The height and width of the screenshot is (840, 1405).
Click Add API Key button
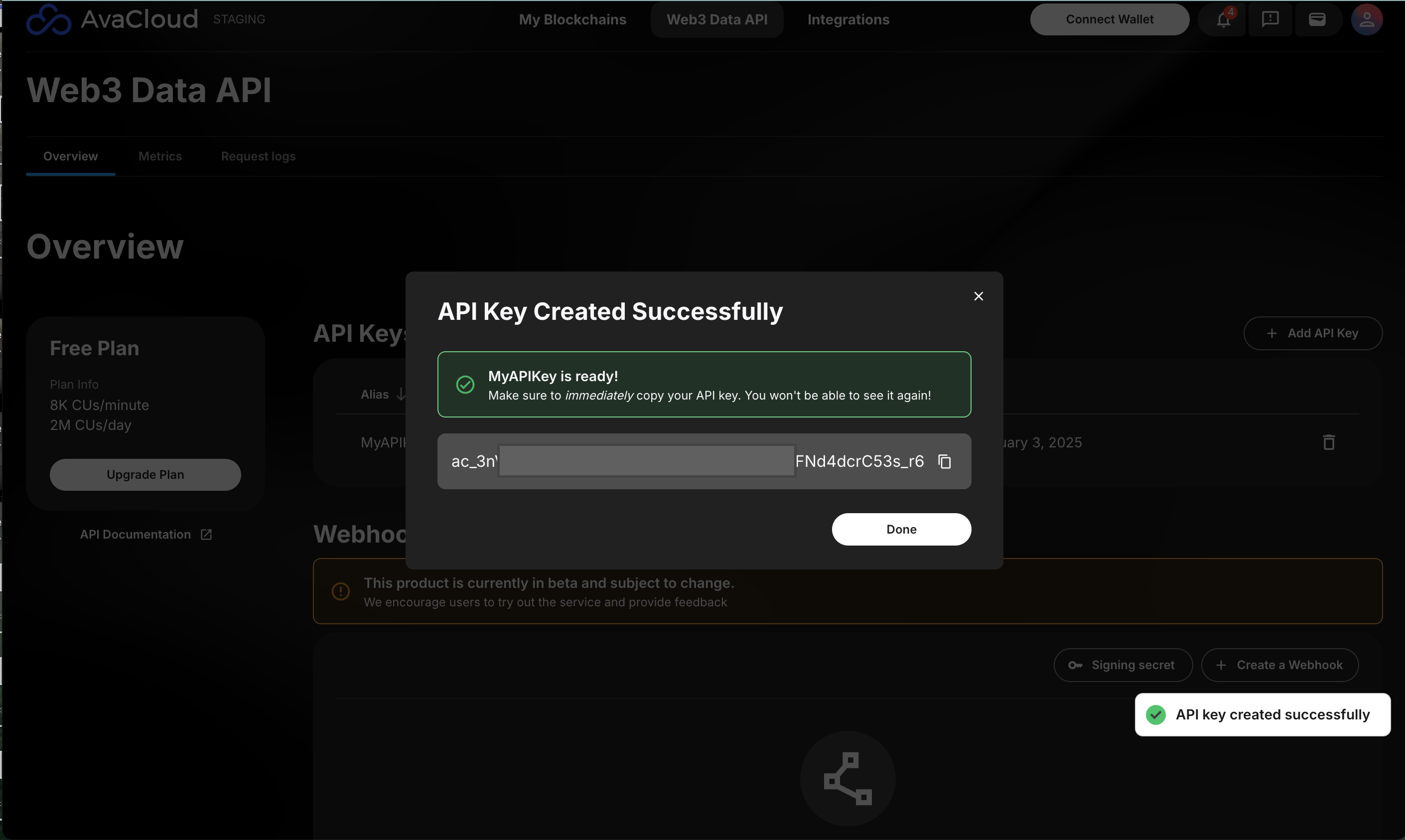click(x=1312, y=333)
